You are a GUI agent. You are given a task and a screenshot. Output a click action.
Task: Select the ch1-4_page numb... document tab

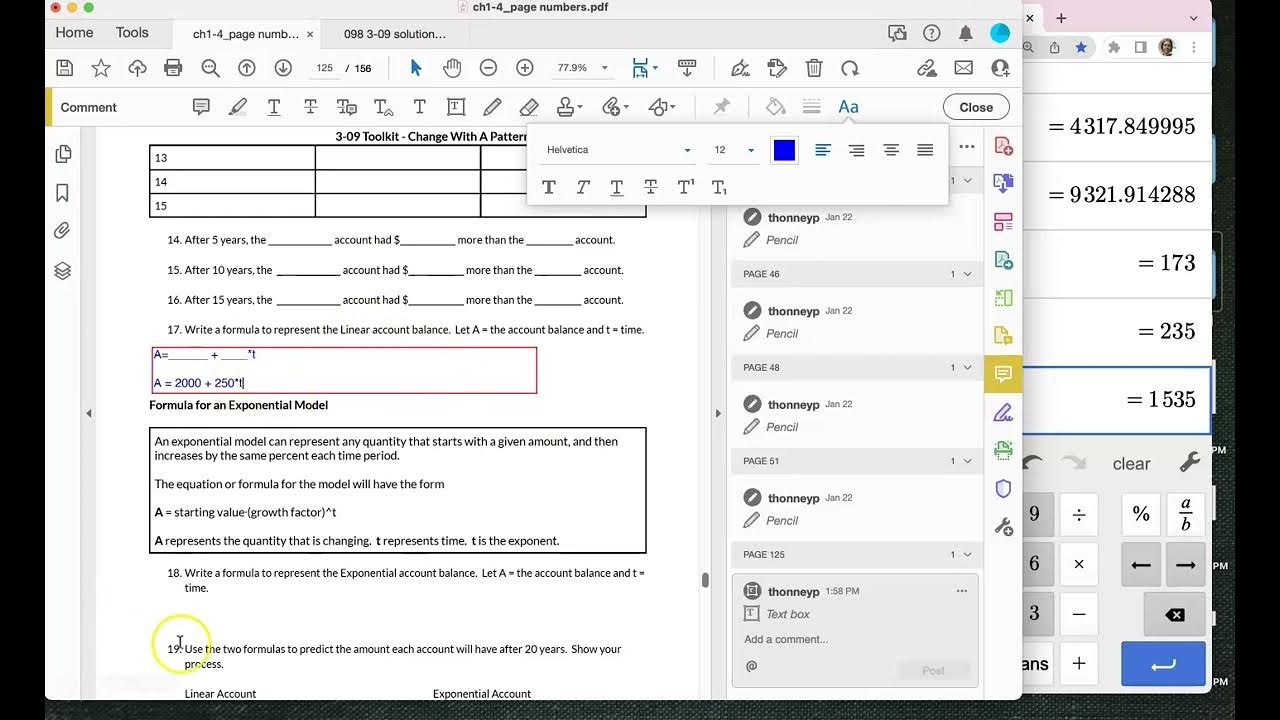tap(246, 34)
